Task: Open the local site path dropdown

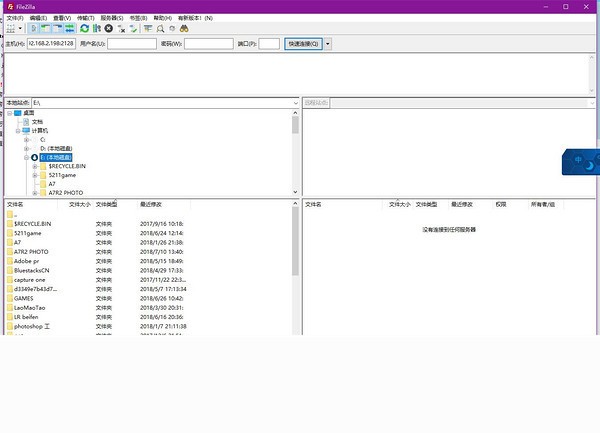Action: 295,103
